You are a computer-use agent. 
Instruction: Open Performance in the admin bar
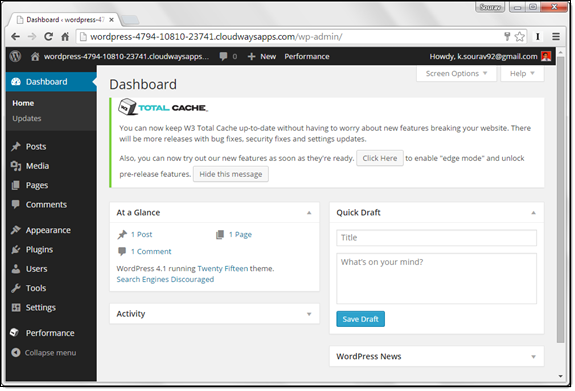tap(307, 56)
